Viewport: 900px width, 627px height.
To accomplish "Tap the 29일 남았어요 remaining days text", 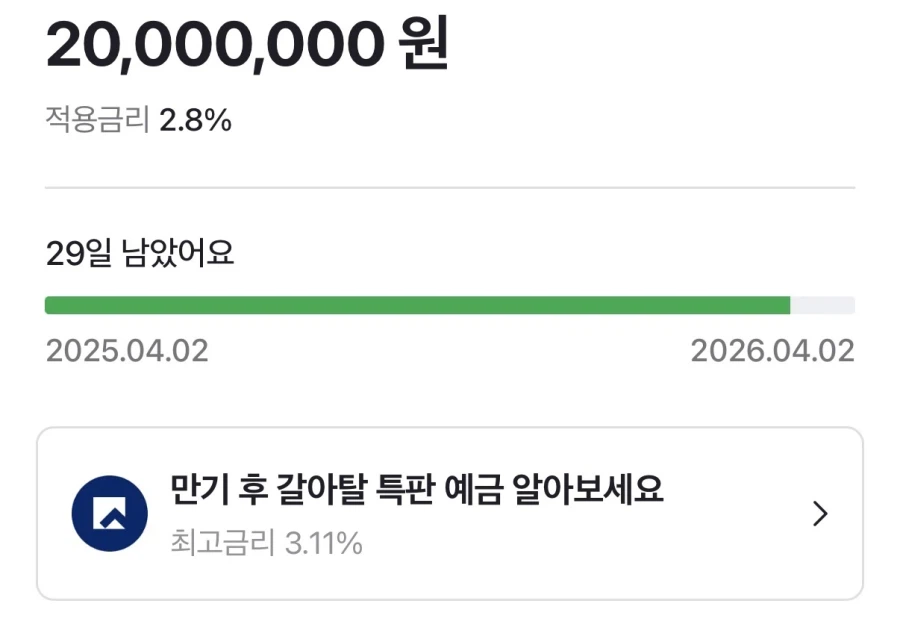I will click(x=140, y=254).
